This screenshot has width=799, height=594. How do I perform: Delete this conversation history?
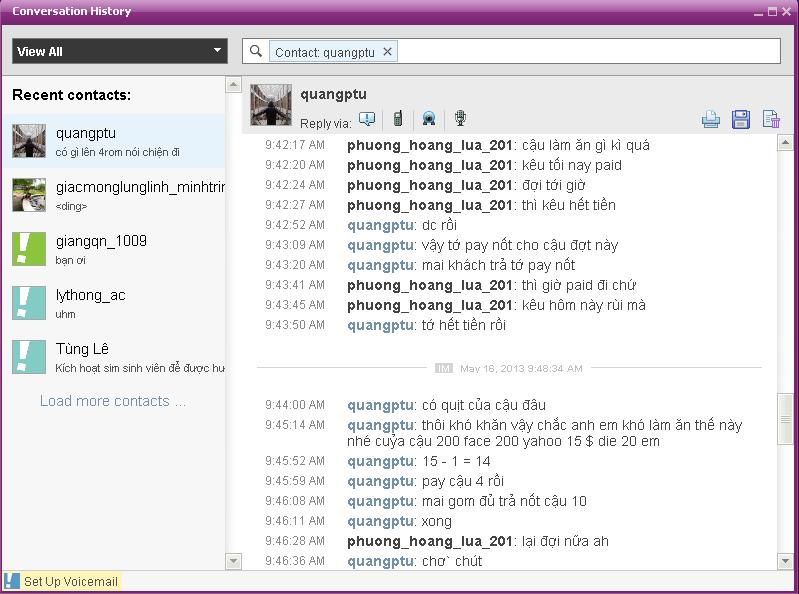coord(771,119)
